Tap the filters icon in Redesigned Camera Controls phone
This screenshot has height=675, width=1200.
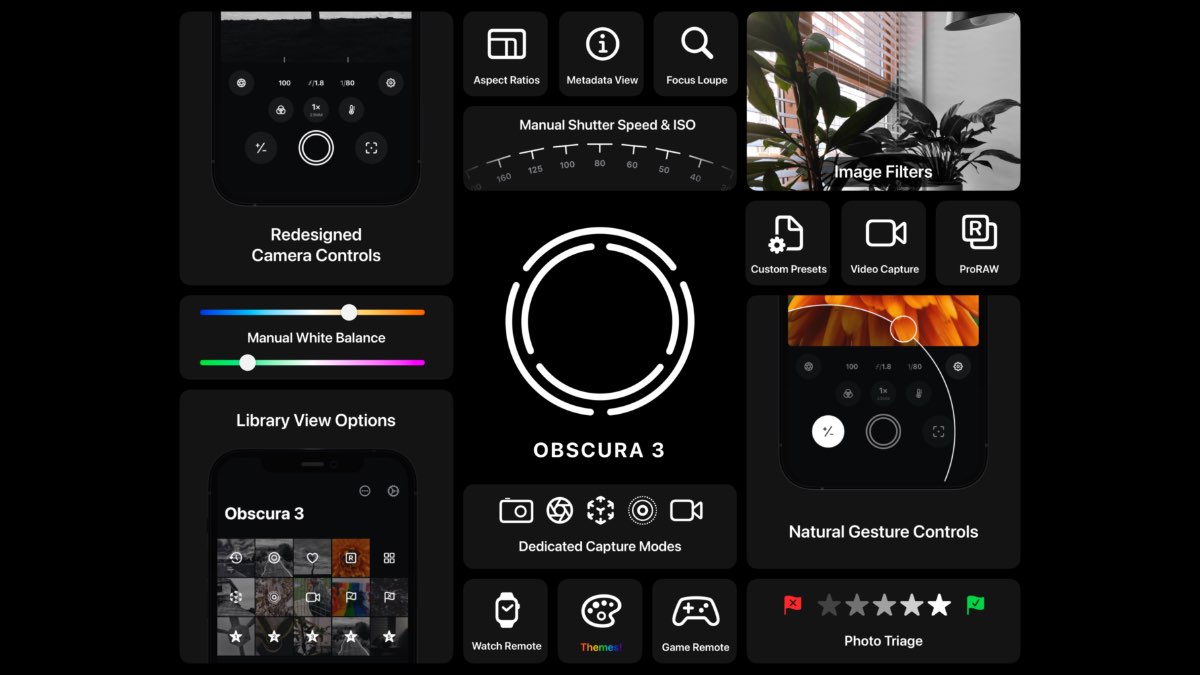pyautogui.click(x=281, y=110)
